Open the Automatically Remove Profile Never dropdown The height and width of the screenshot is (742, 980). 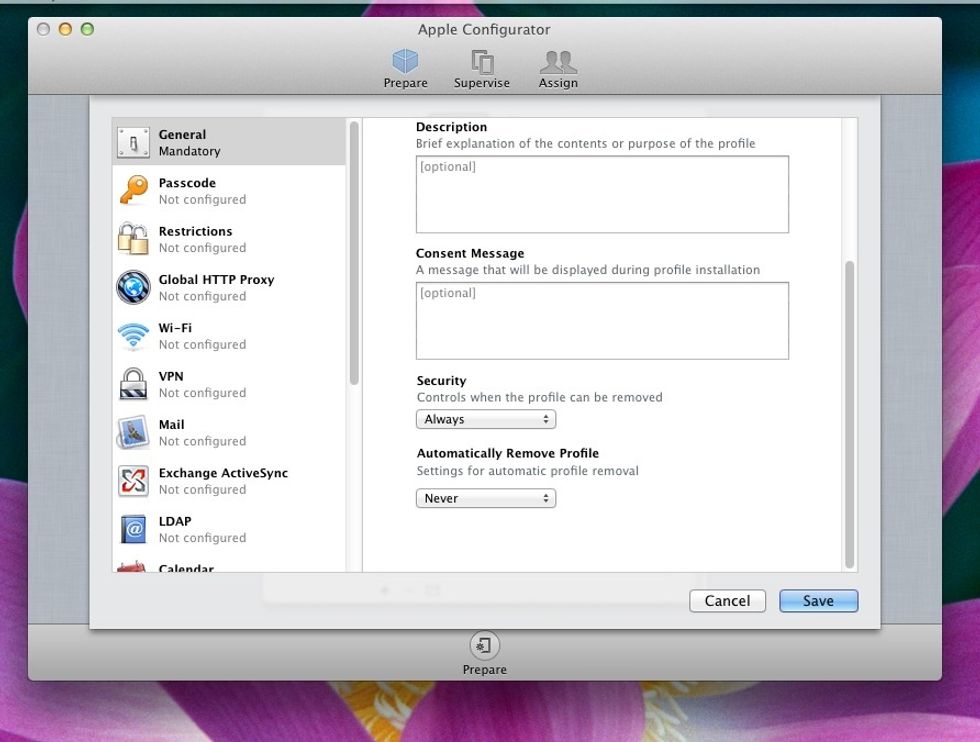tap(486, 498)
